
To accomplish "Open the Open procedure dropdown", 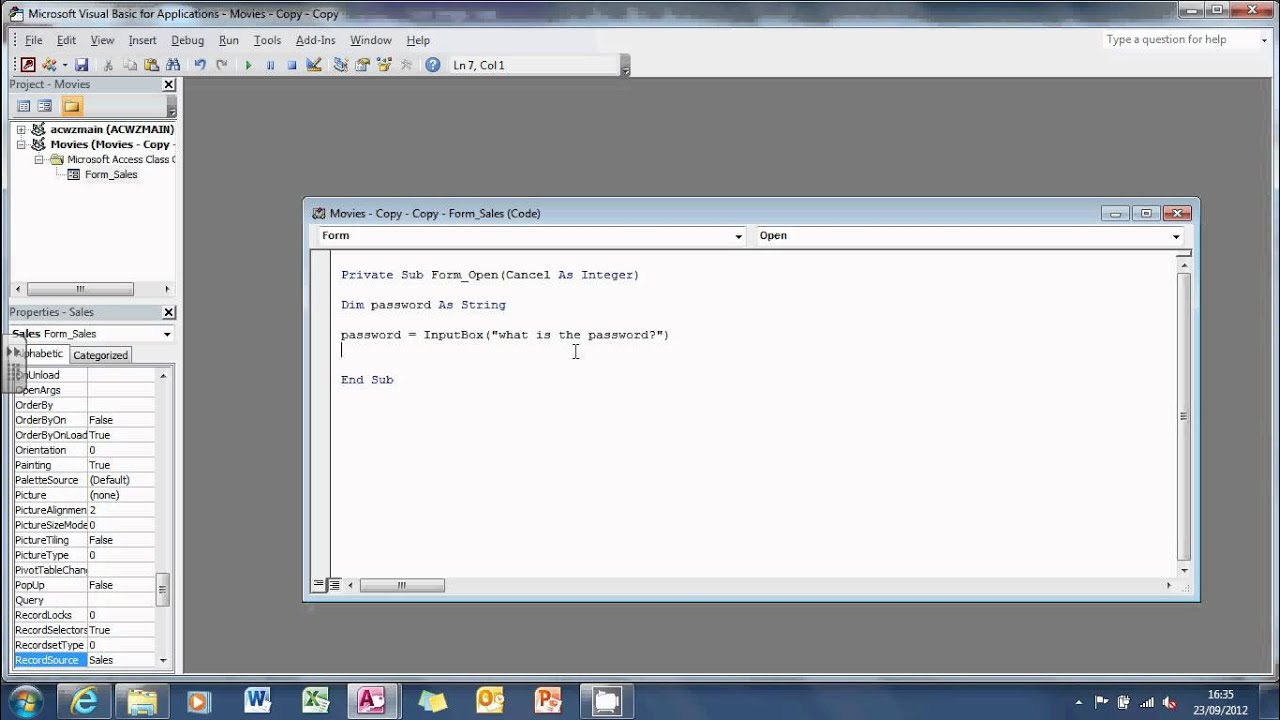I will coord(1176,236).
